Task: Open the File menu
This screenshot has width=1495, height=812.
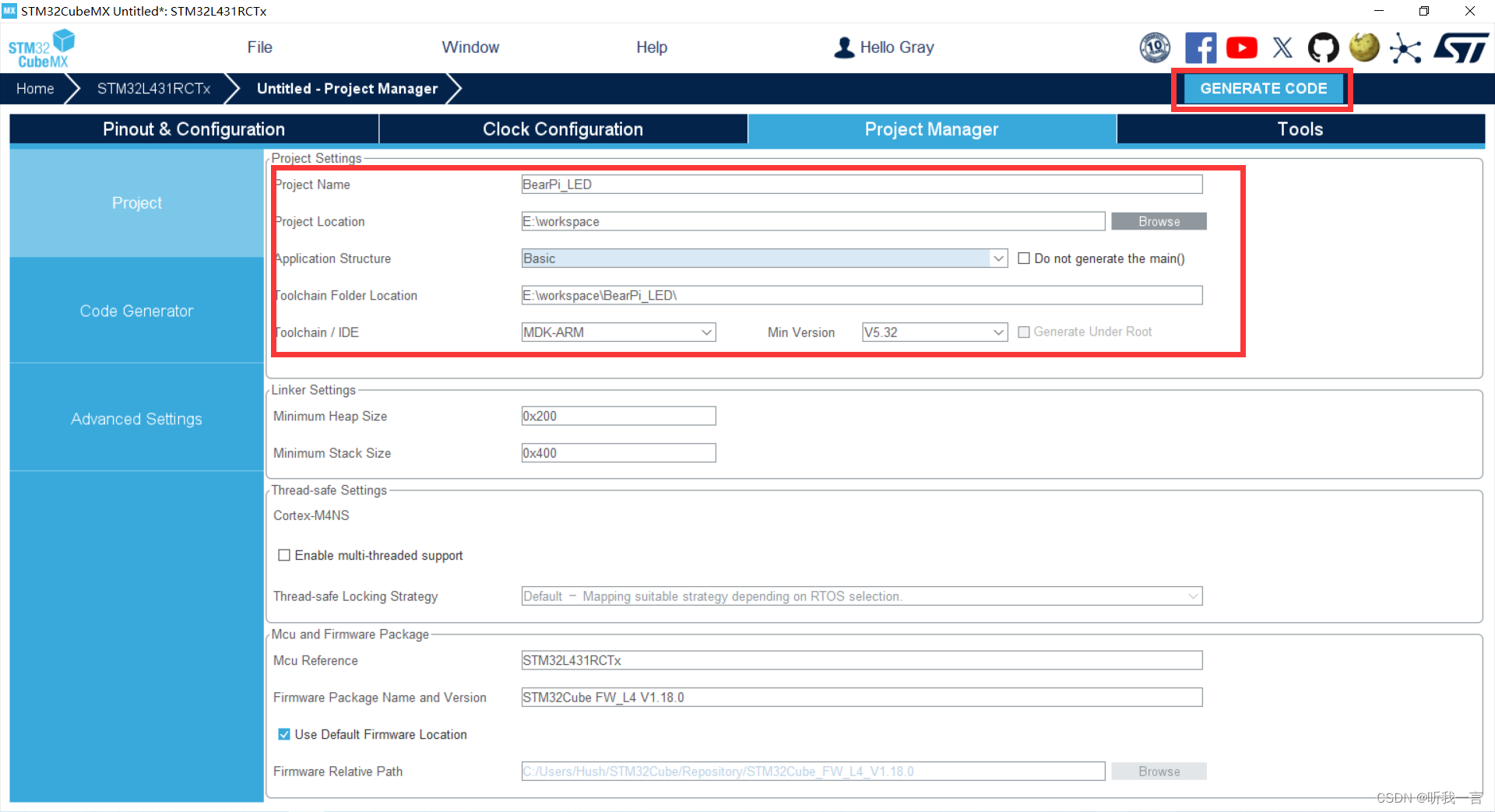Action: click(x=259, y=47)
